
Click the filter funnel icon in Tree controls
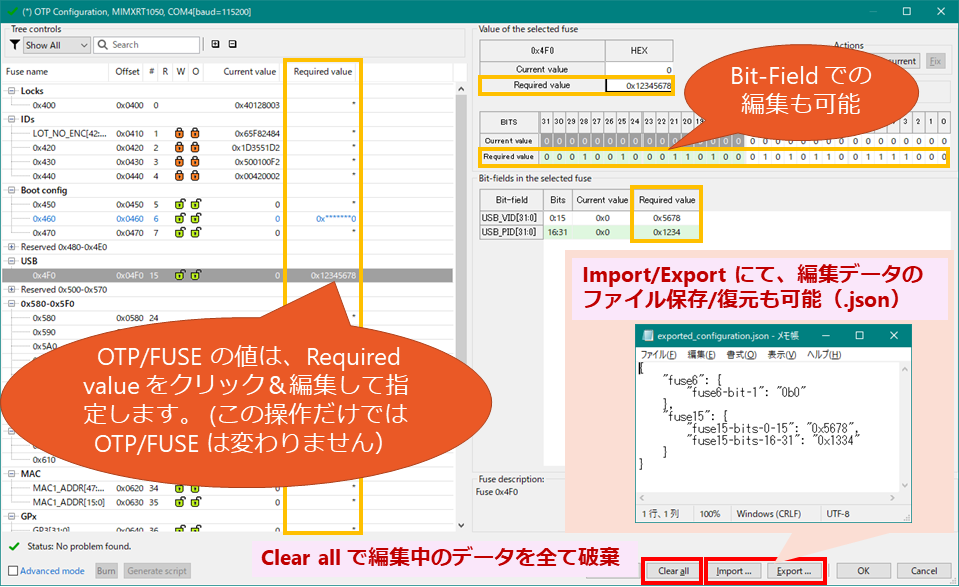pyautogui.click(x=15, y=45)
